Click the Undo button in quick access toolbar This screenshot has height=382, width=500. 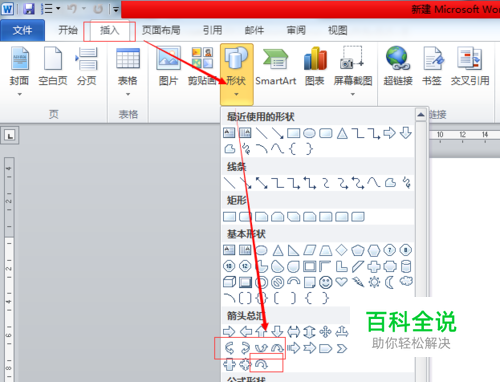click(72, 9)
